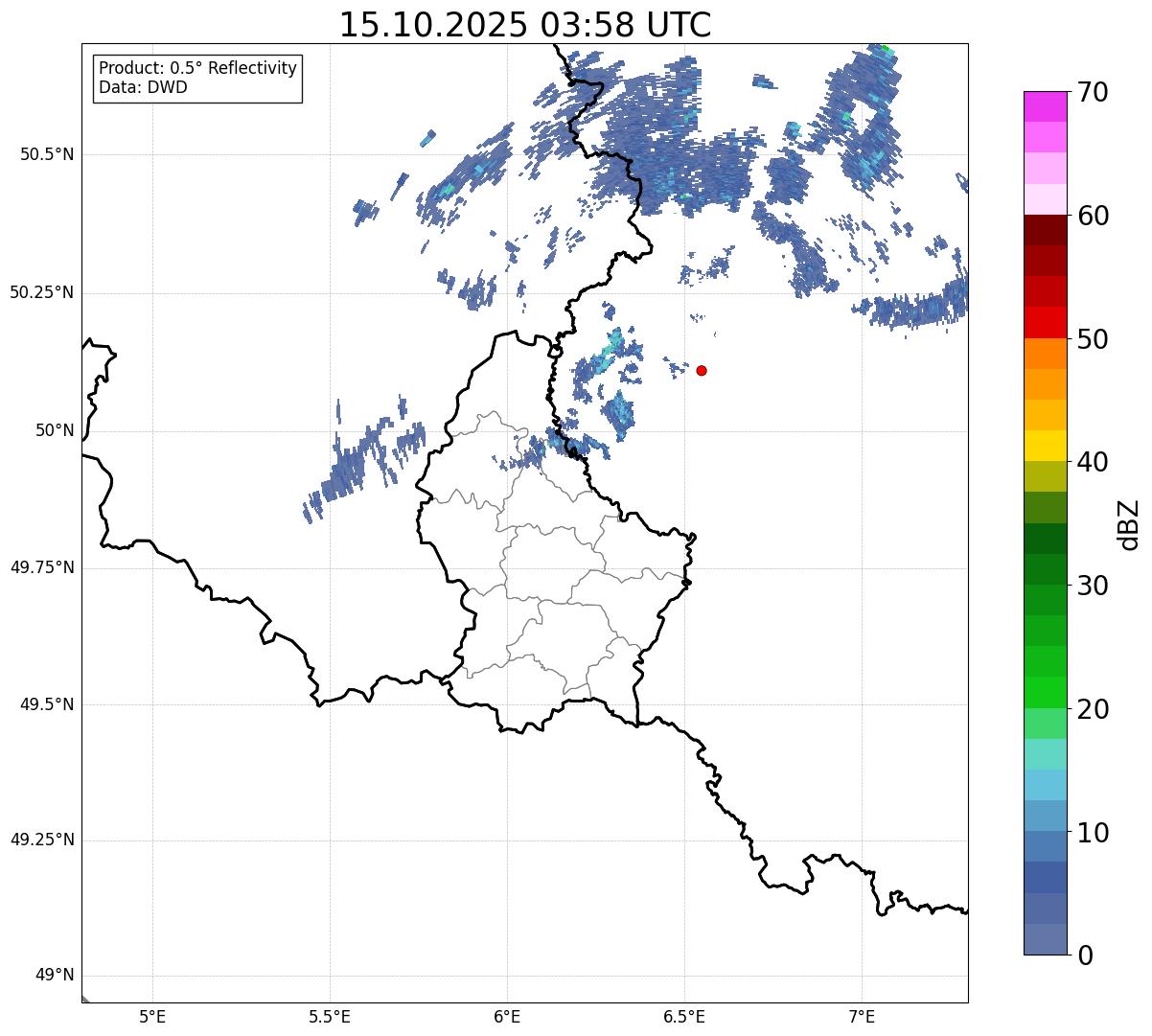Click the colorbar 50 tick label
Image resolution: width=1152 pixels, height=1036 pixels.
click(1092, 339)
